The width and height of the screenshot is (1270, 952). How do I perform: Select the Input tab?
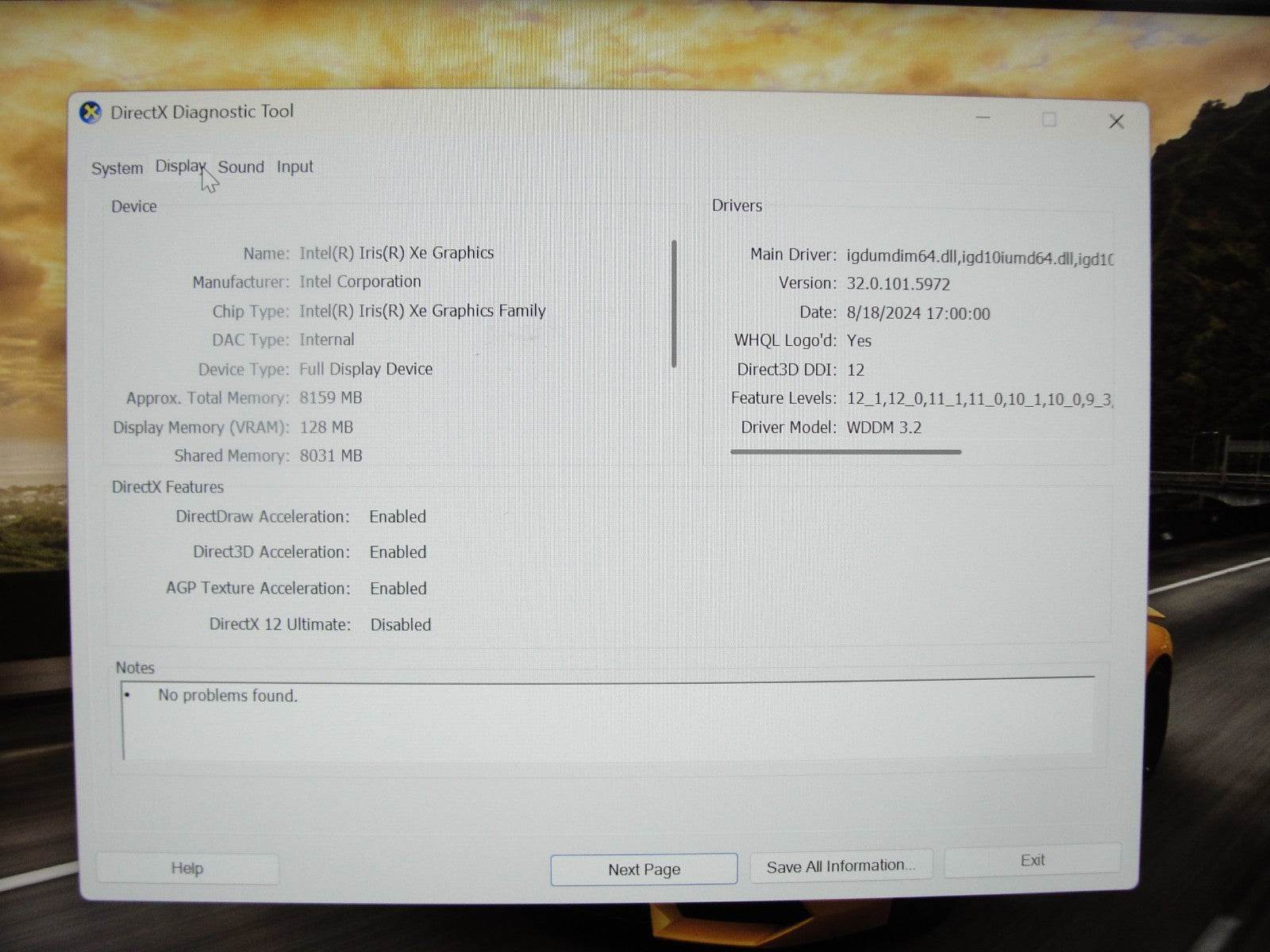click(x=294, y=167)
